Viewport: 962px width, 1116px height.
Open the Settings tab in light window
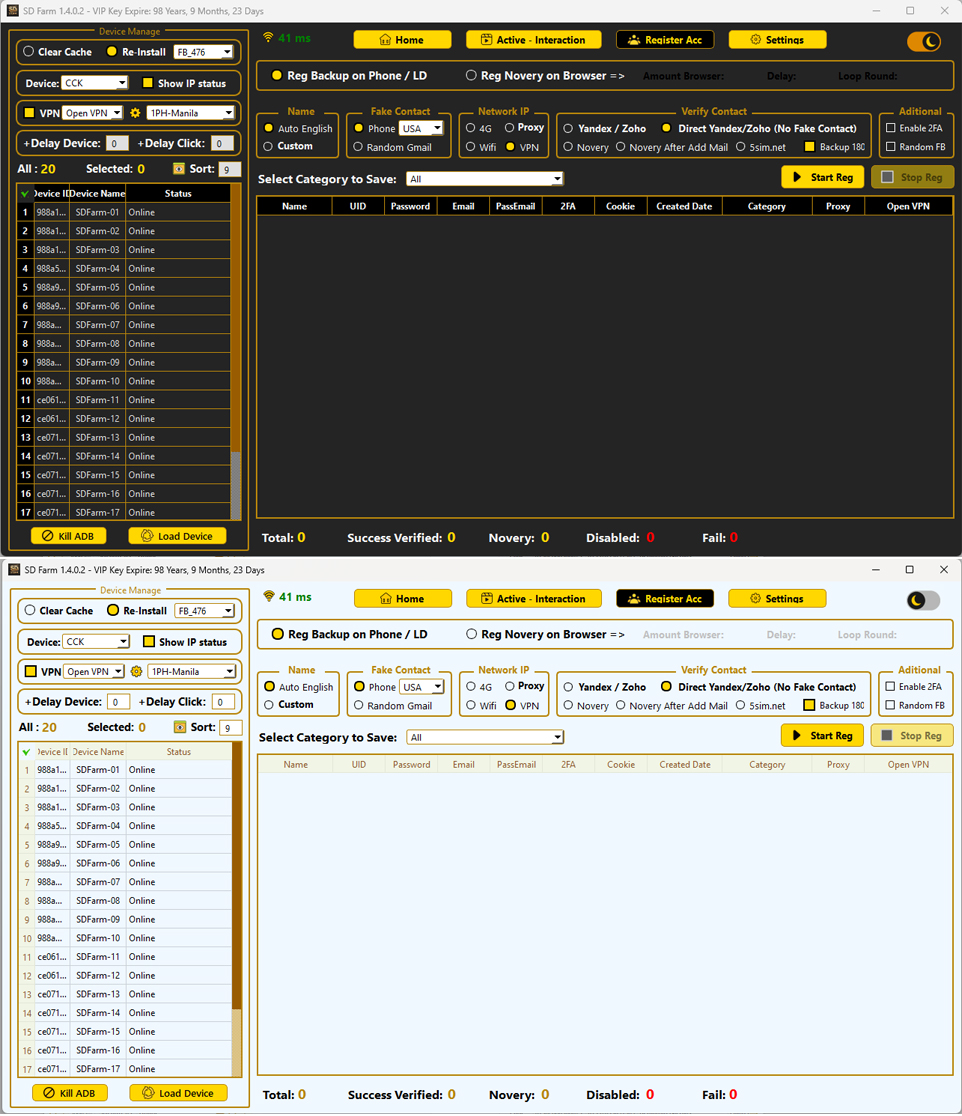coord(777,599)
